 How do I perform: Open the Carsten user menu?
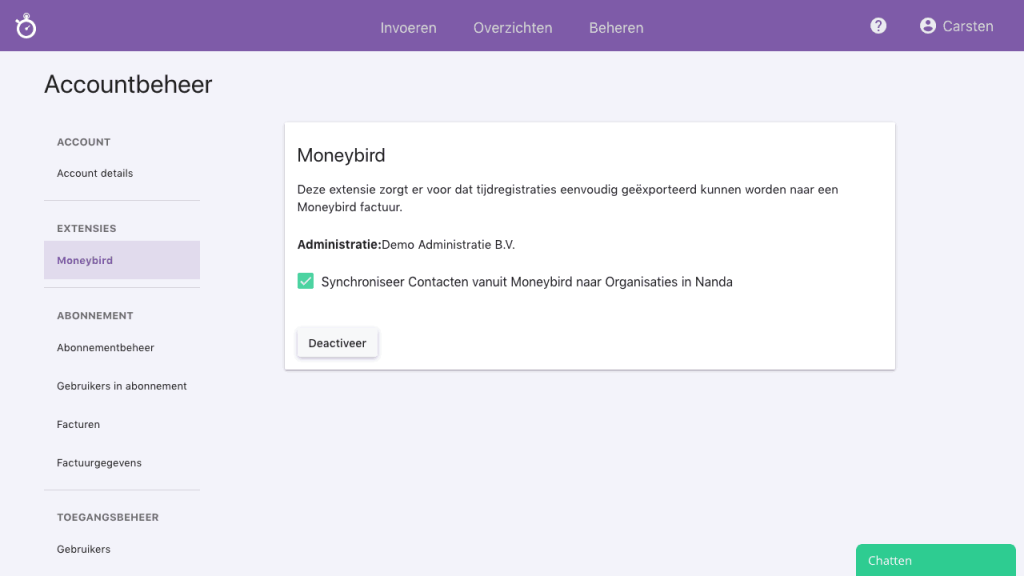[x=967, y=26]
